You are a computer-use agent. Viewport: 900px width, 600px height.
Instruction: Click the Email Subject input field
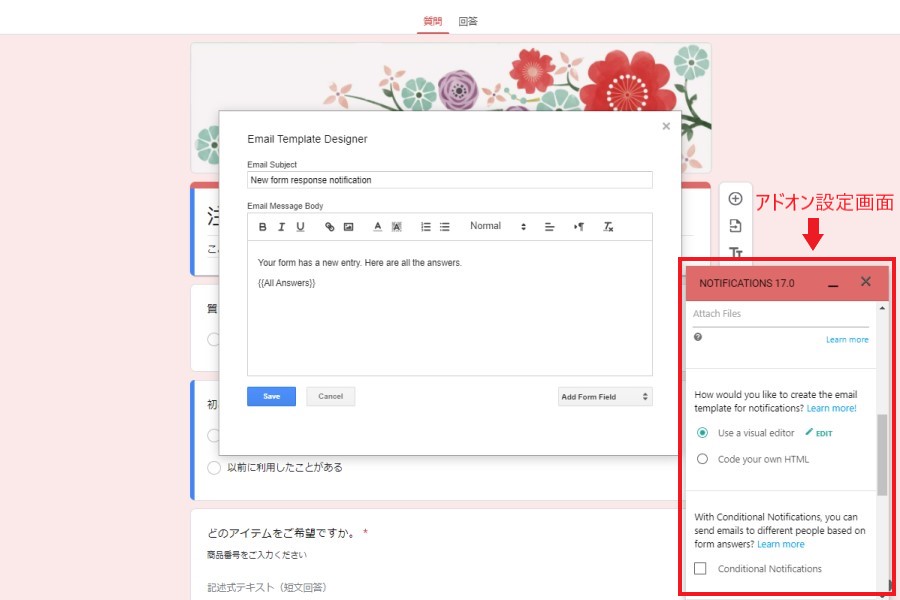pos(449,180)
